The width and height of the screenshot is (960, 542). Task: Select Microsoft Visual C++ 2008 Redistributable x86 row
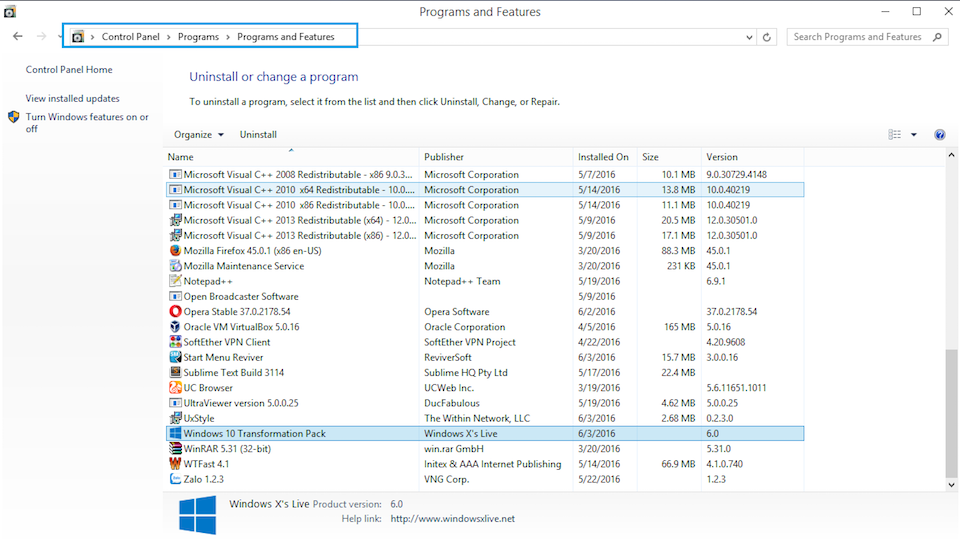[485, 175]
